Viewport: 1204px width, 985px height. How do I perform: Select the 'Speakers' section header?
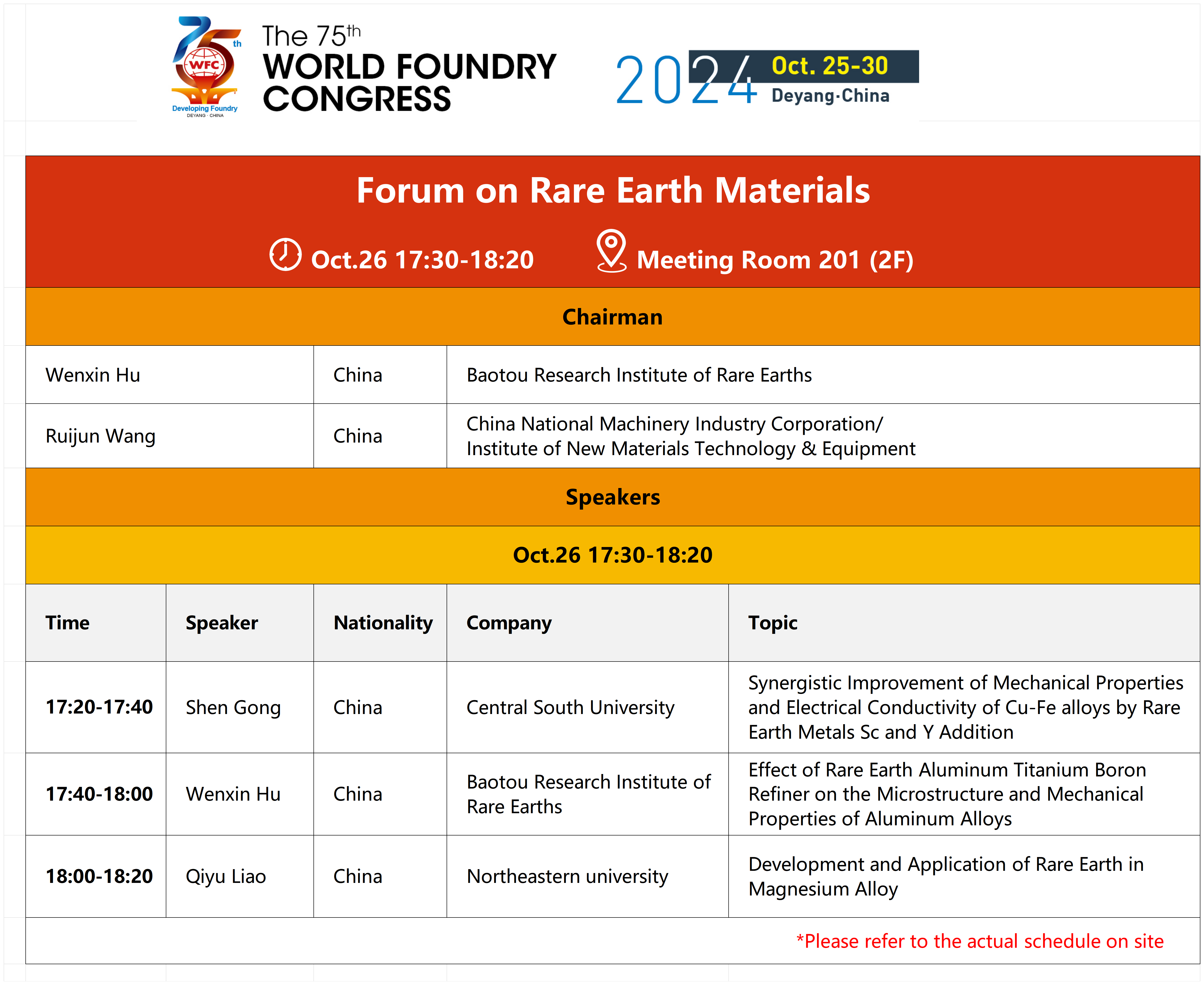tap(612, 497)
